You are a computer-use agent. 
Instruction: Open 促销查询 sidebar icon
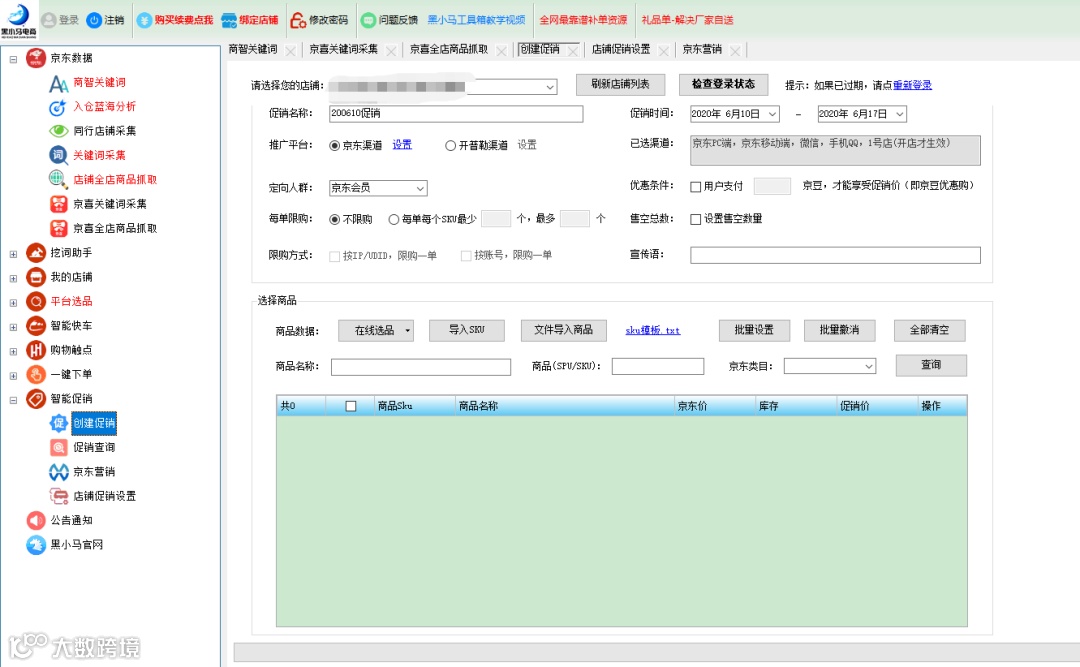pos(59,447)
